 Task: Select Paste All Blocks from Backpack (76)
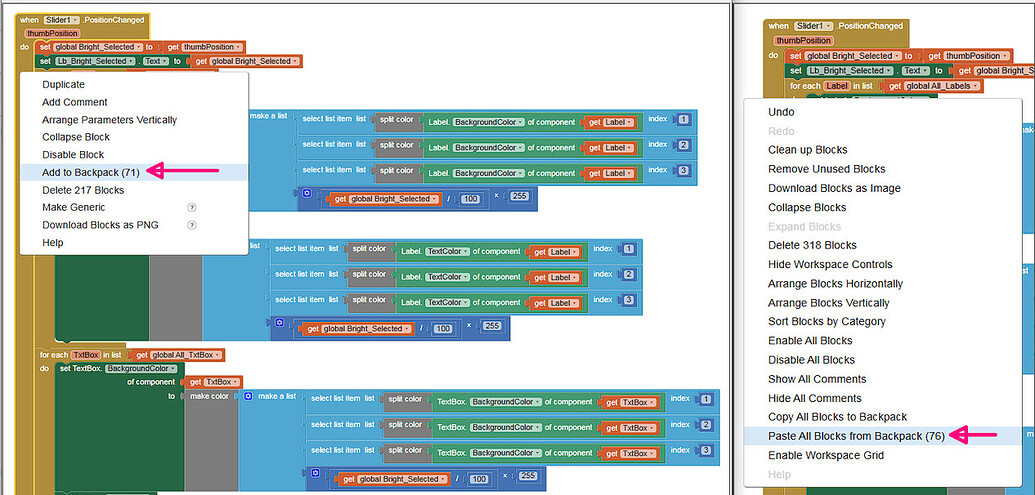click(x=857, y=436)
